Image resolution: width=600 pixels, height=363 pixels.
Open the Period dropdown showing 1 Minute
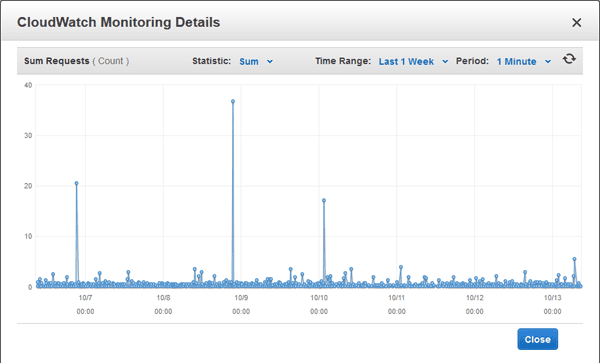[524, 62]
